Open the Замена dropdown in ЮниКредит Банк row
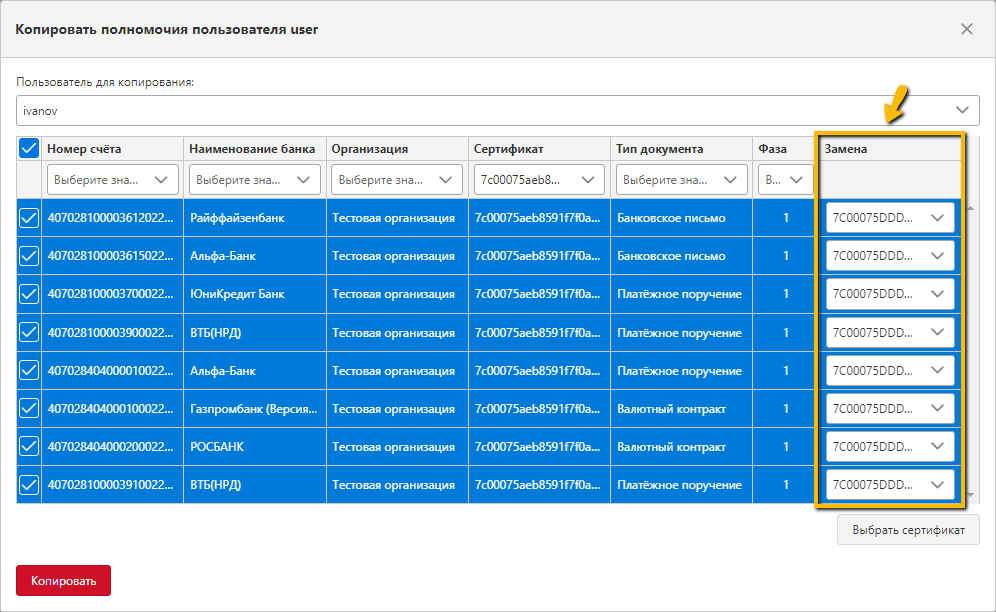Image resolution: width=996 pixels, height=612 pixels. 890,294
